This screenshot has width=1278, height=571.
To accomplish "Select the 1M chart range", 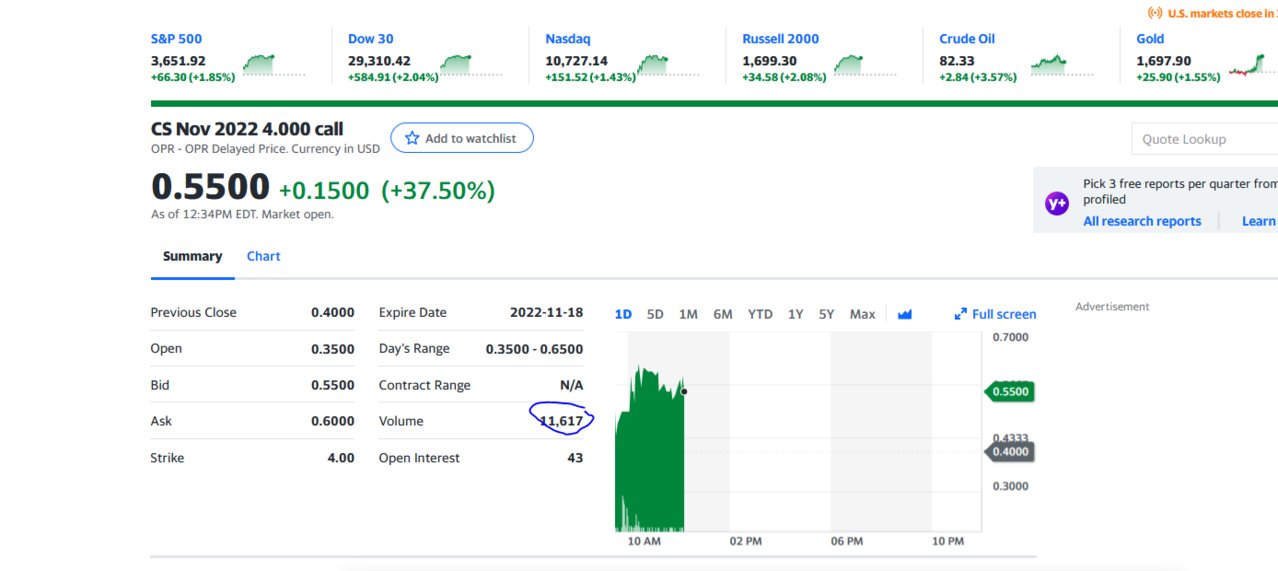I will tap(688, 314).
